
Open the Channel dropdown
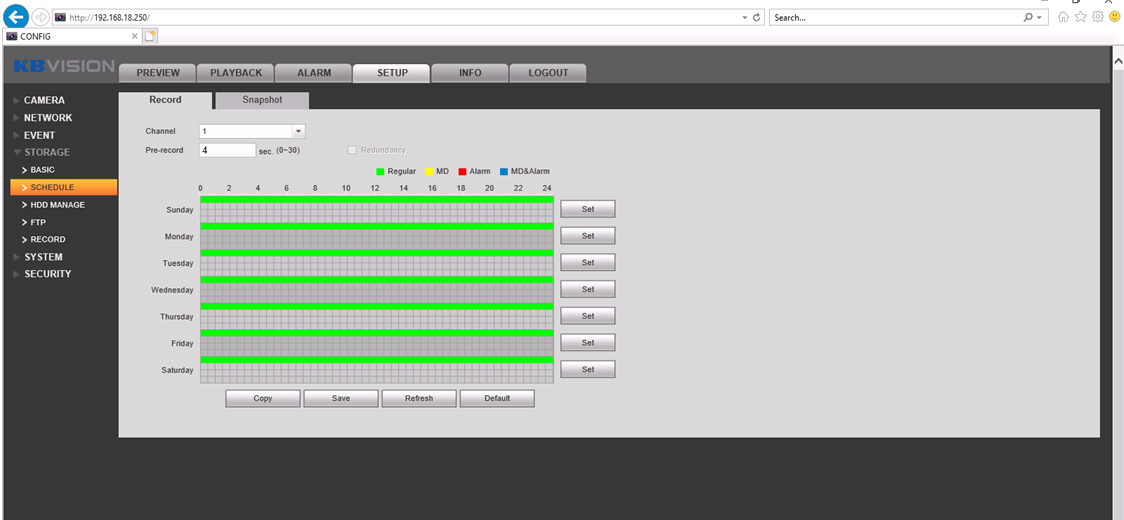click(x=297, y=131)
